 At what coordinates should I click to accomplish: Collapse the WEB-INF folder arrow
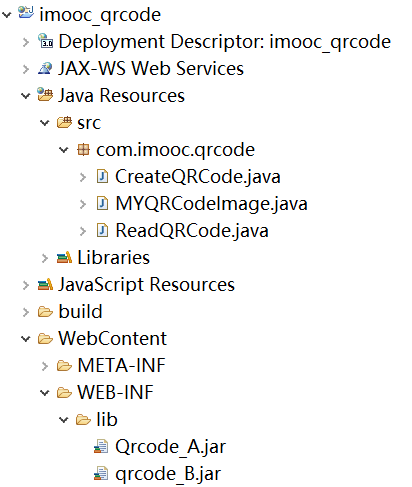click(45, 393)
